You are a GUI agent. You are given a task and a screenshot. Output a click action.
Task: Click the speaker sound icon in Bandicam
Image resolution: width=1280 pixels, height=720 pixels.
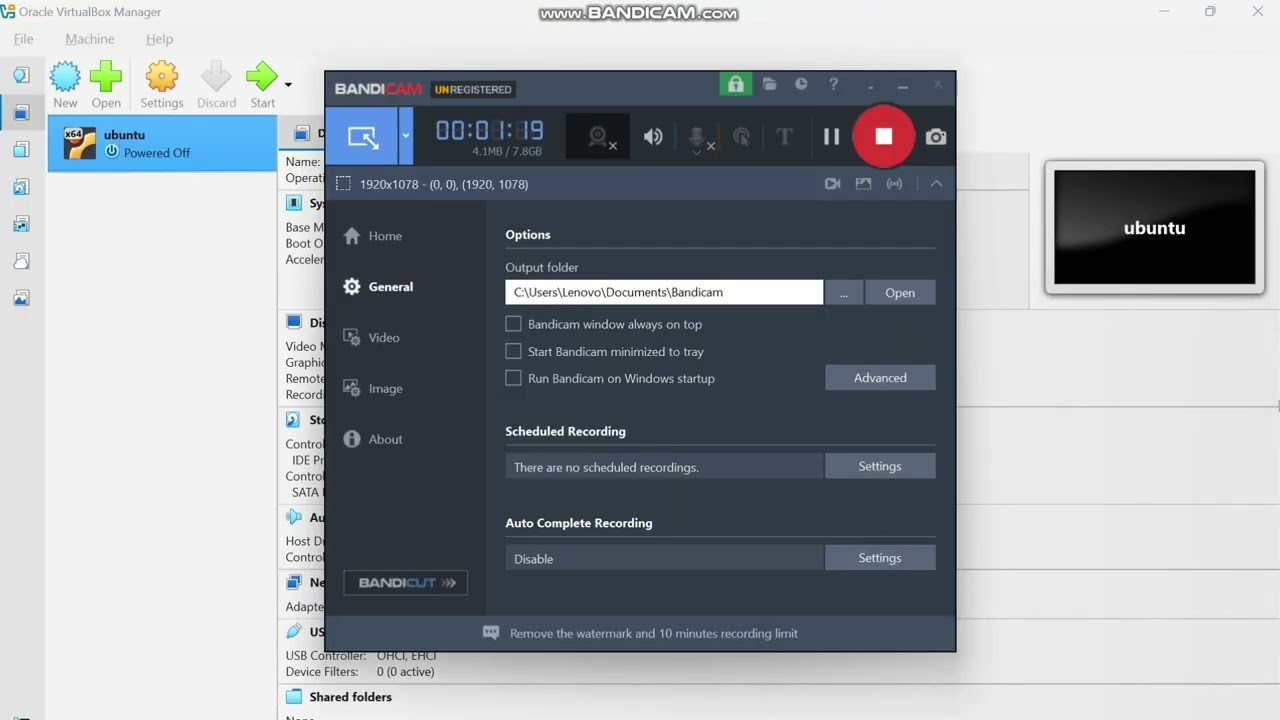click(x=653, y=137)
